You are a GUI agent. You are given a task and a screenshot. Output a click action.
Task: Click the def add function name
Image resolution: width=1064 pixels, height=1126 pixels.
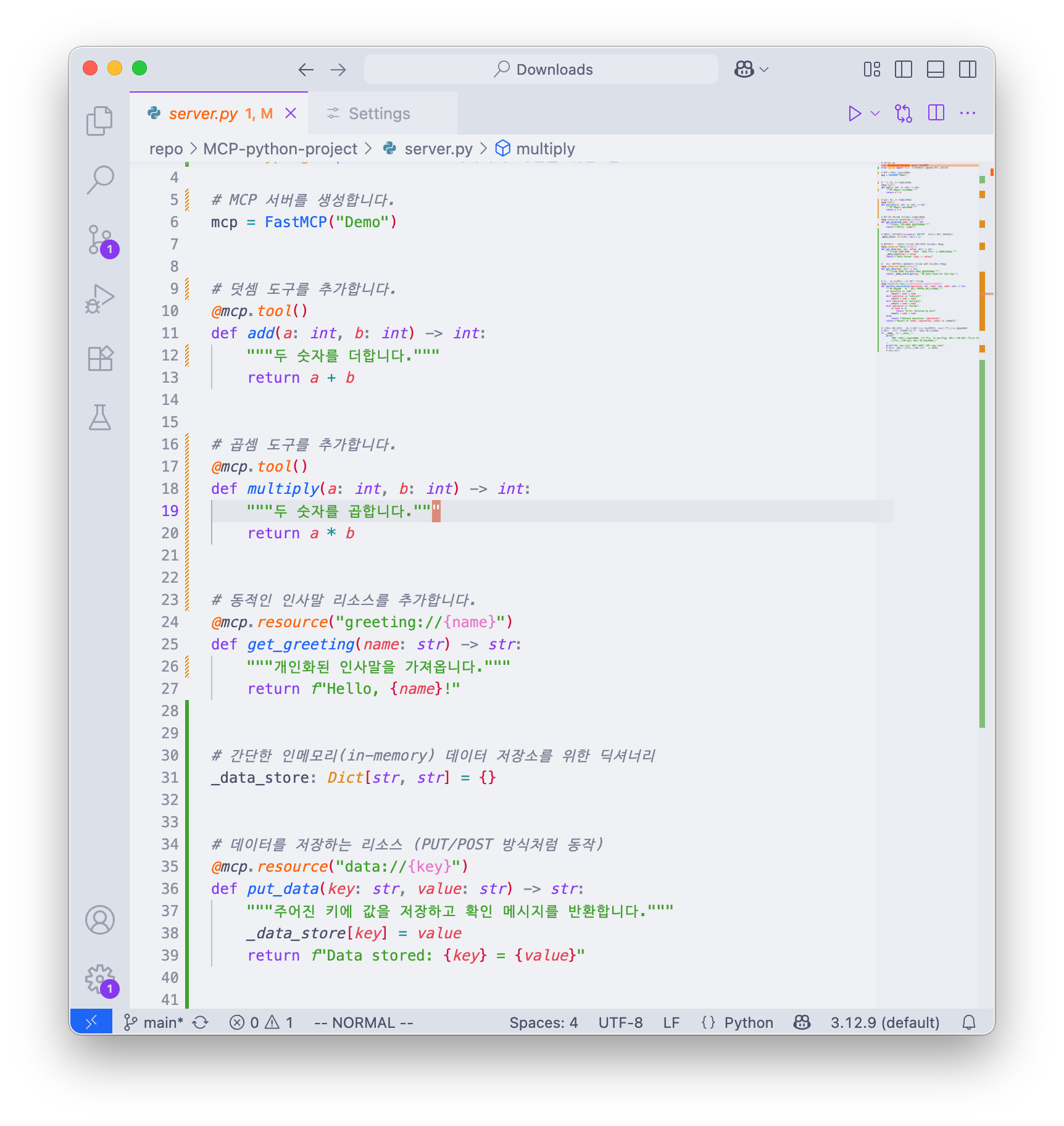point(260,333)
